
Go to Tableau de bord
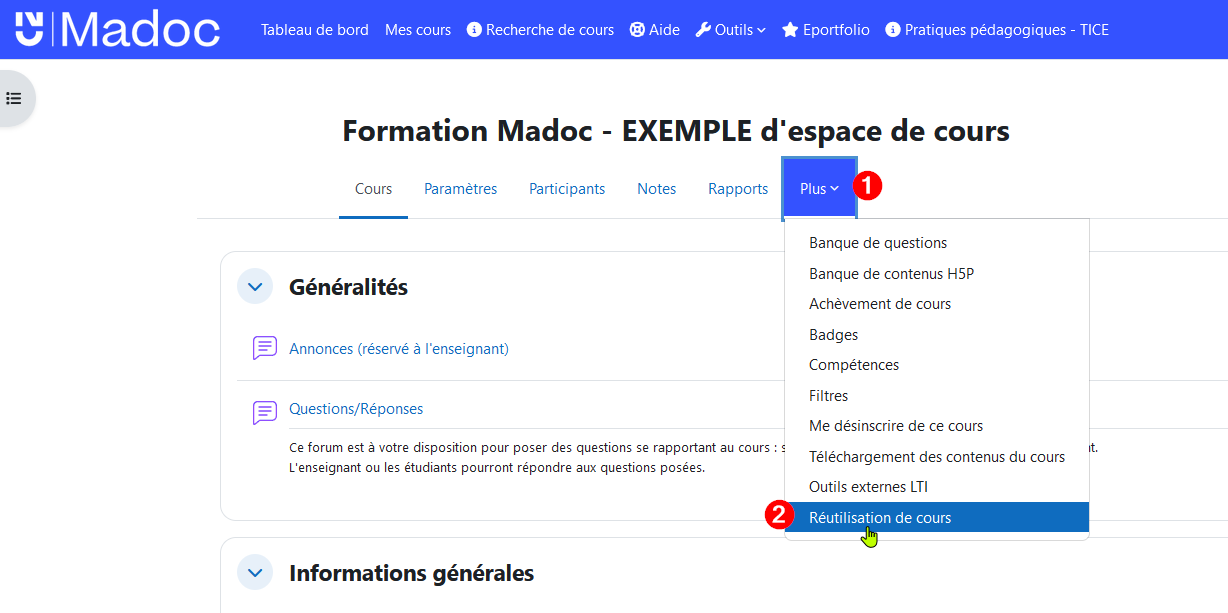pos(315,30)
